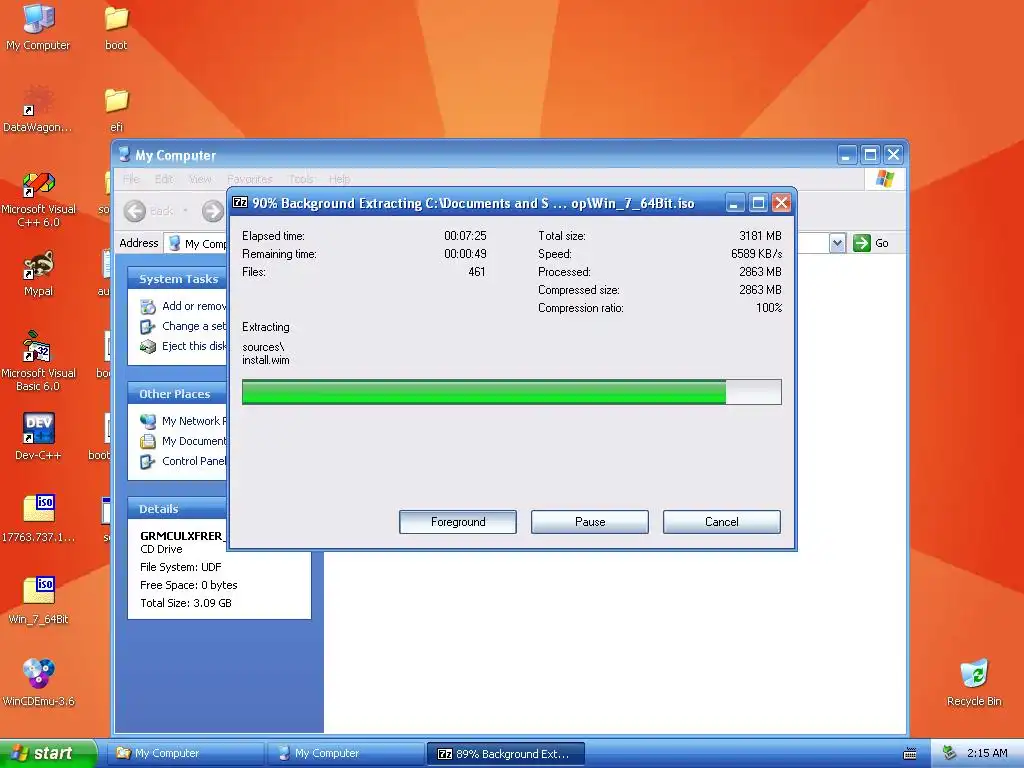Open the Add or remove programs link
Screen dimensions: 1024x768
[194, 306]
